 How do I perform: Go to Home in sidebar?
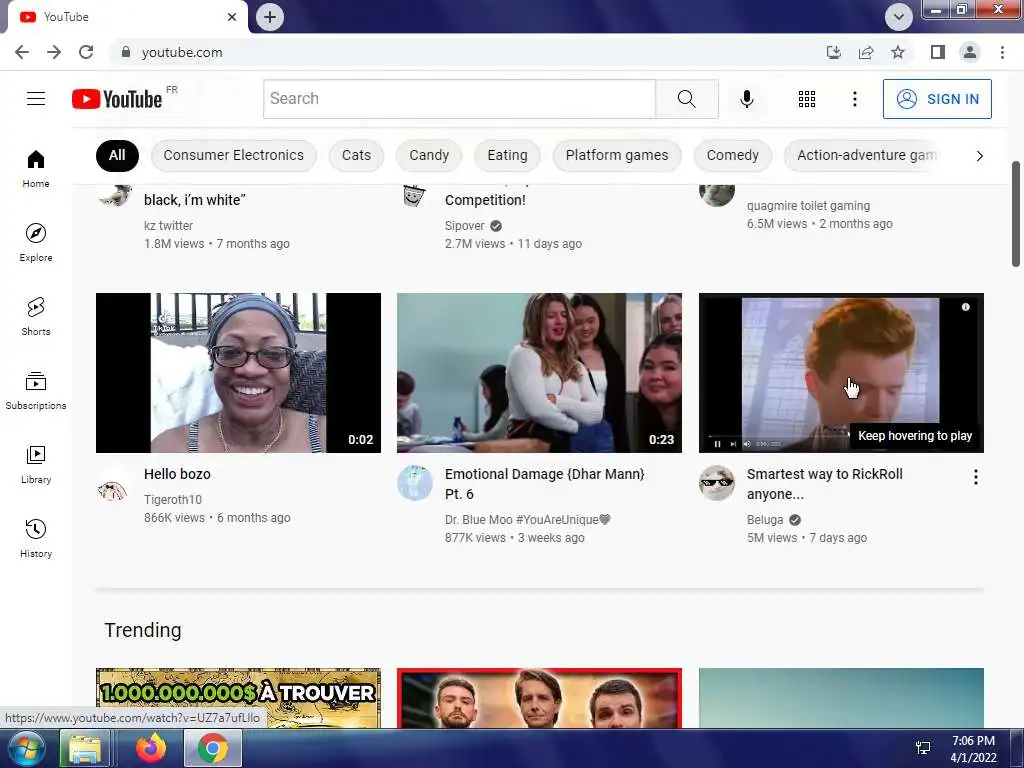click(x=36, y=168)
